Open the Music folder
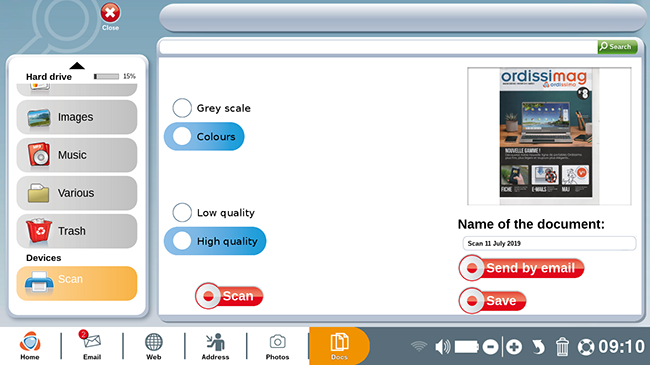This screenshot has width=650, height=365. coord(77,155)
